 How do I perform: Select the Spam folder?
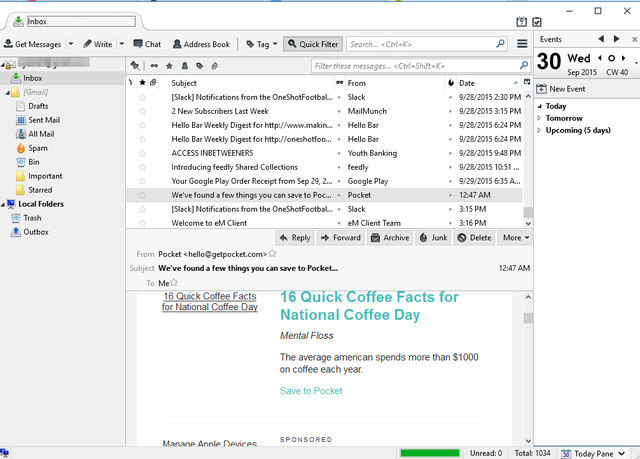[38, 148]
